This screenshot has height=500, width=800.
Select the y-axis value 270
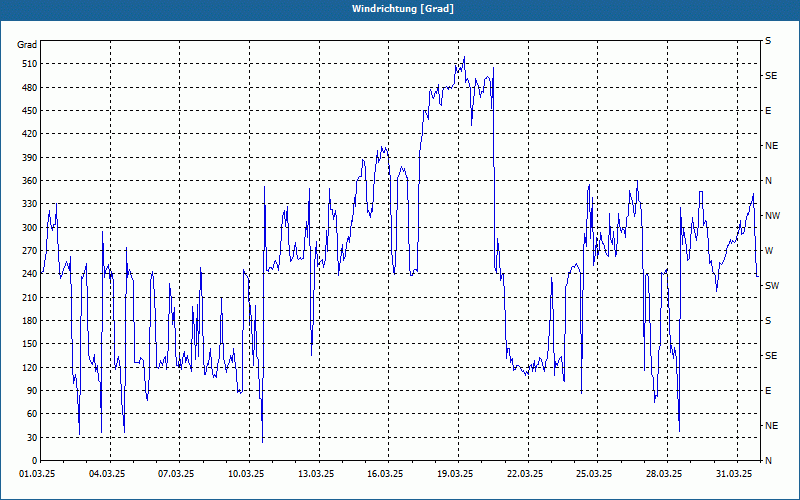coord(30,251)
